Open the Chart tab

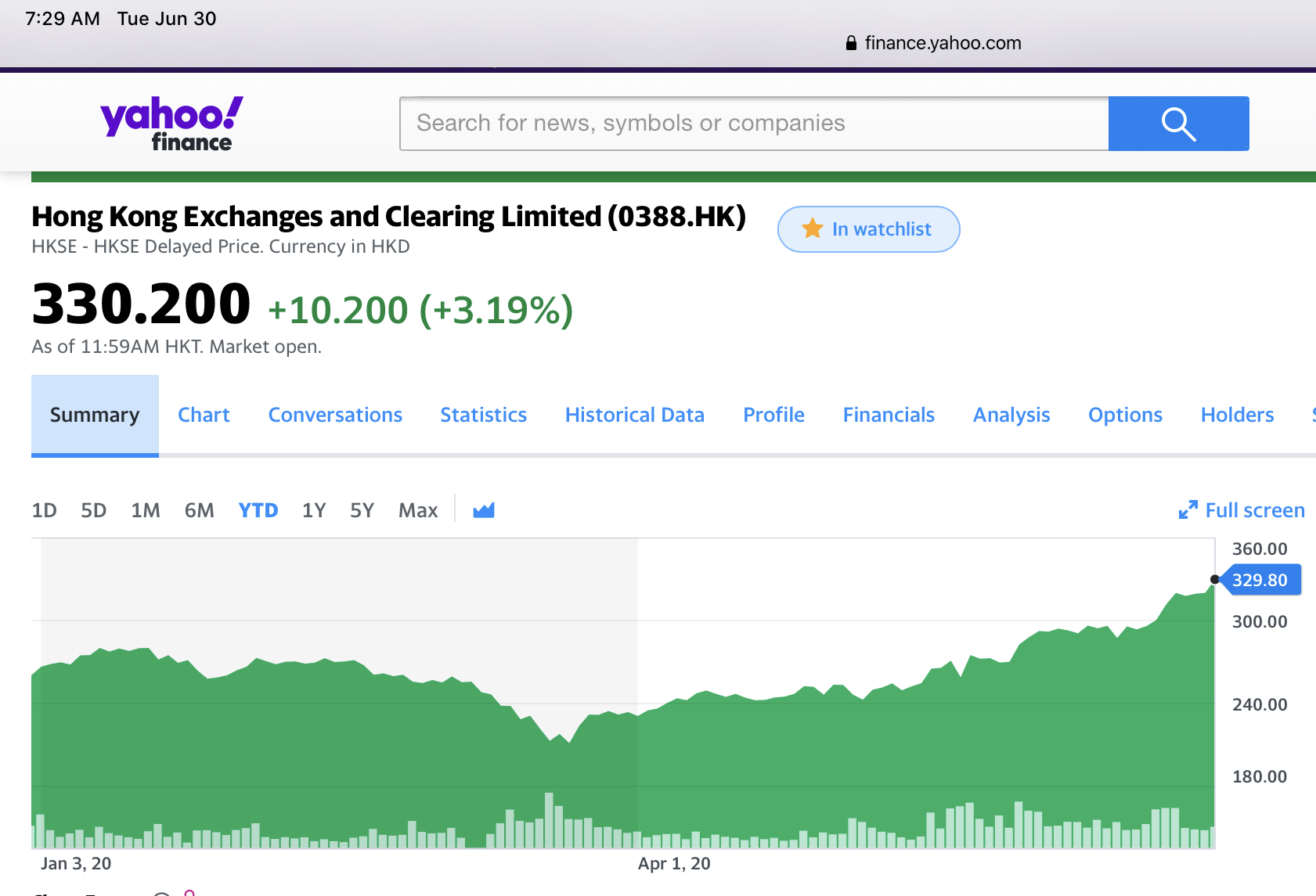pos(204,415)
